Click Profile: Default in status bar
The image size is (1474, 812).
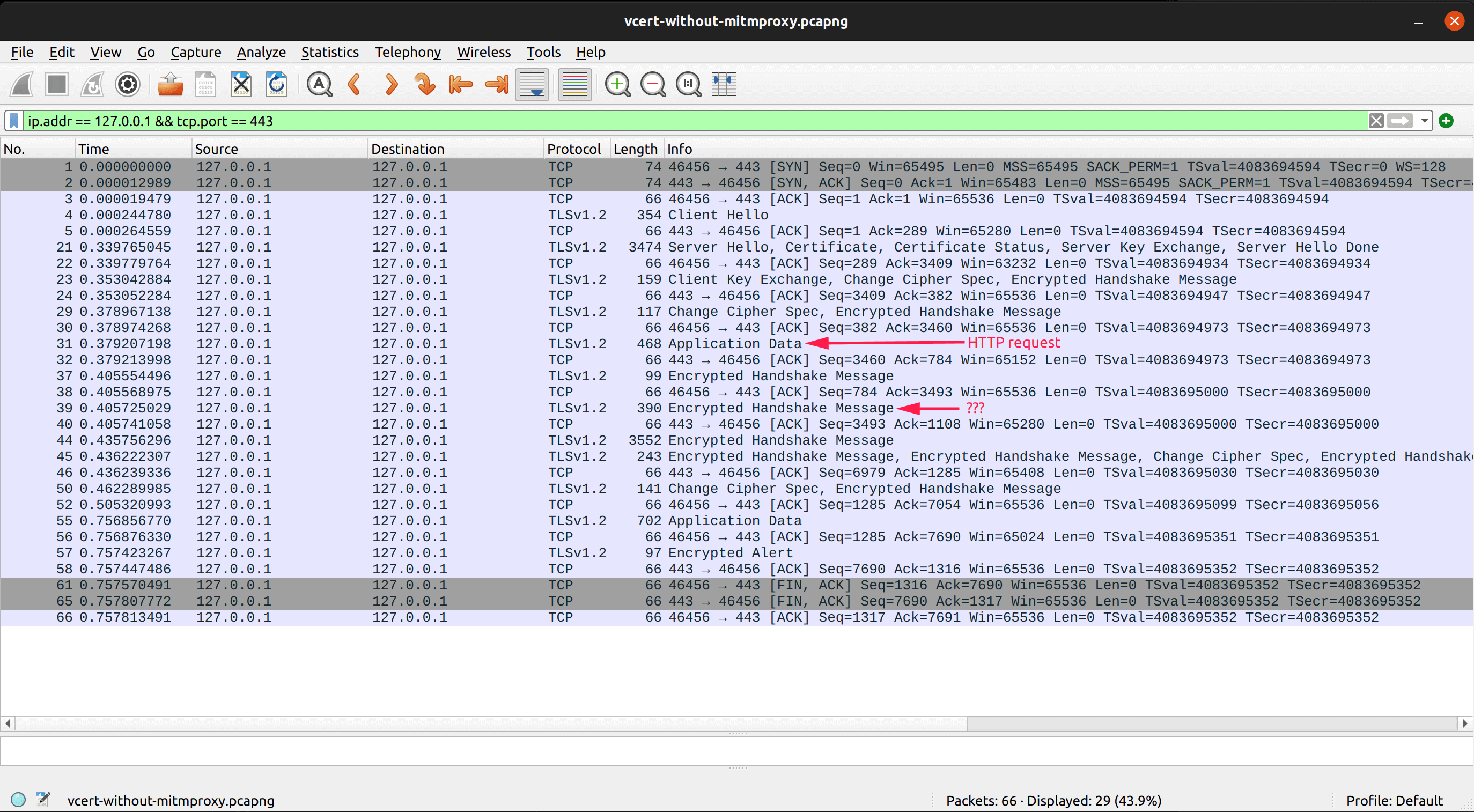point(1394,800)
